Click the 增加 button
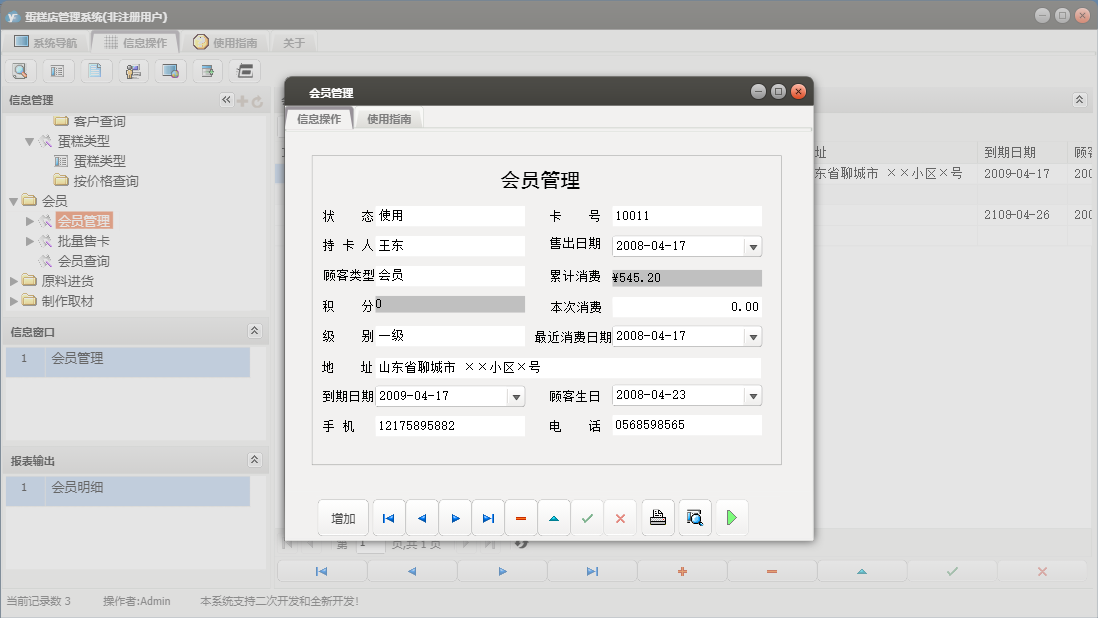This screenshot has height=618, width=1098. pyautogui.click(x=343, y=517)
